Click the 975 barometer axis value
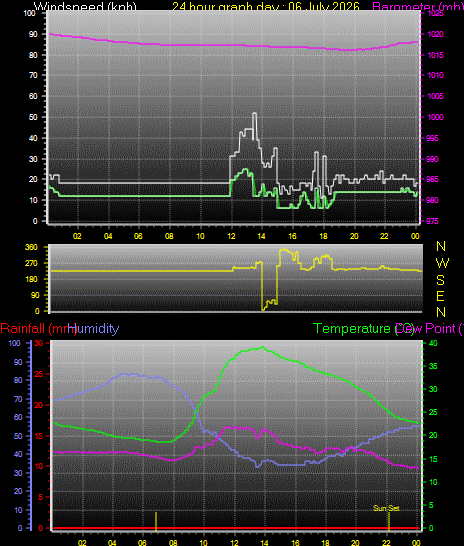The image size is (464, 546). 433,221
